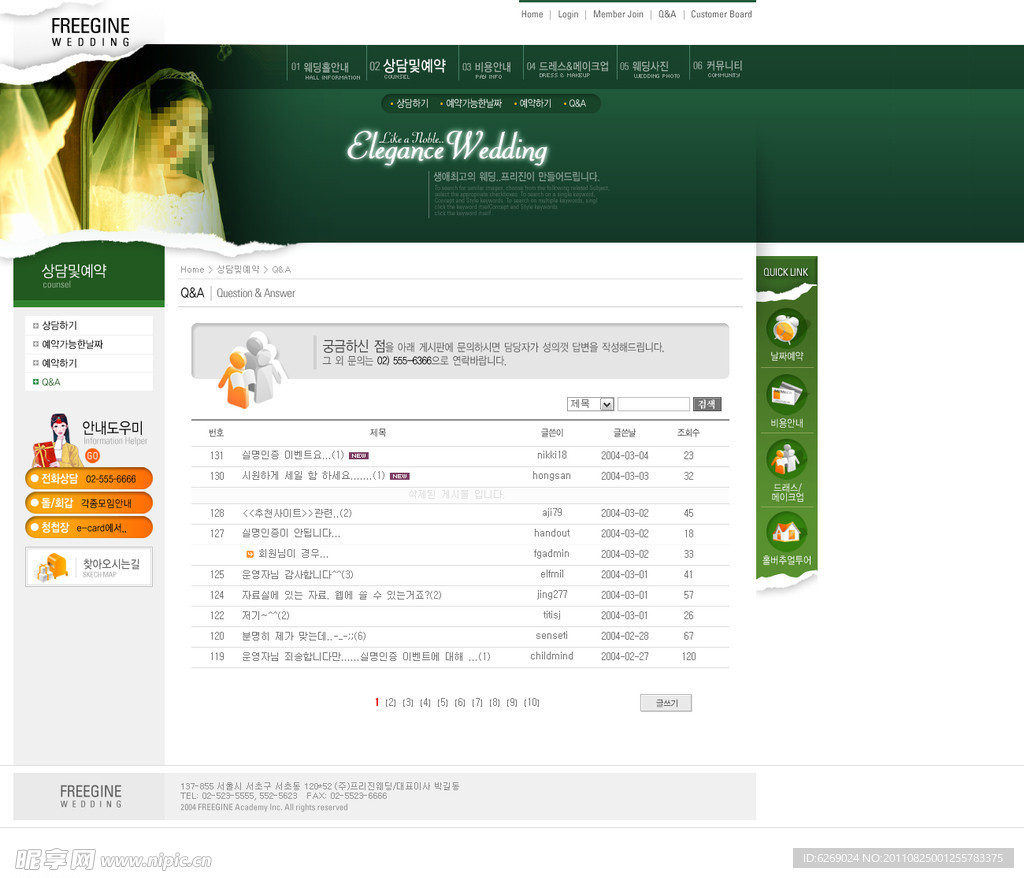Click the Login link at top

[x=568, y=14]
